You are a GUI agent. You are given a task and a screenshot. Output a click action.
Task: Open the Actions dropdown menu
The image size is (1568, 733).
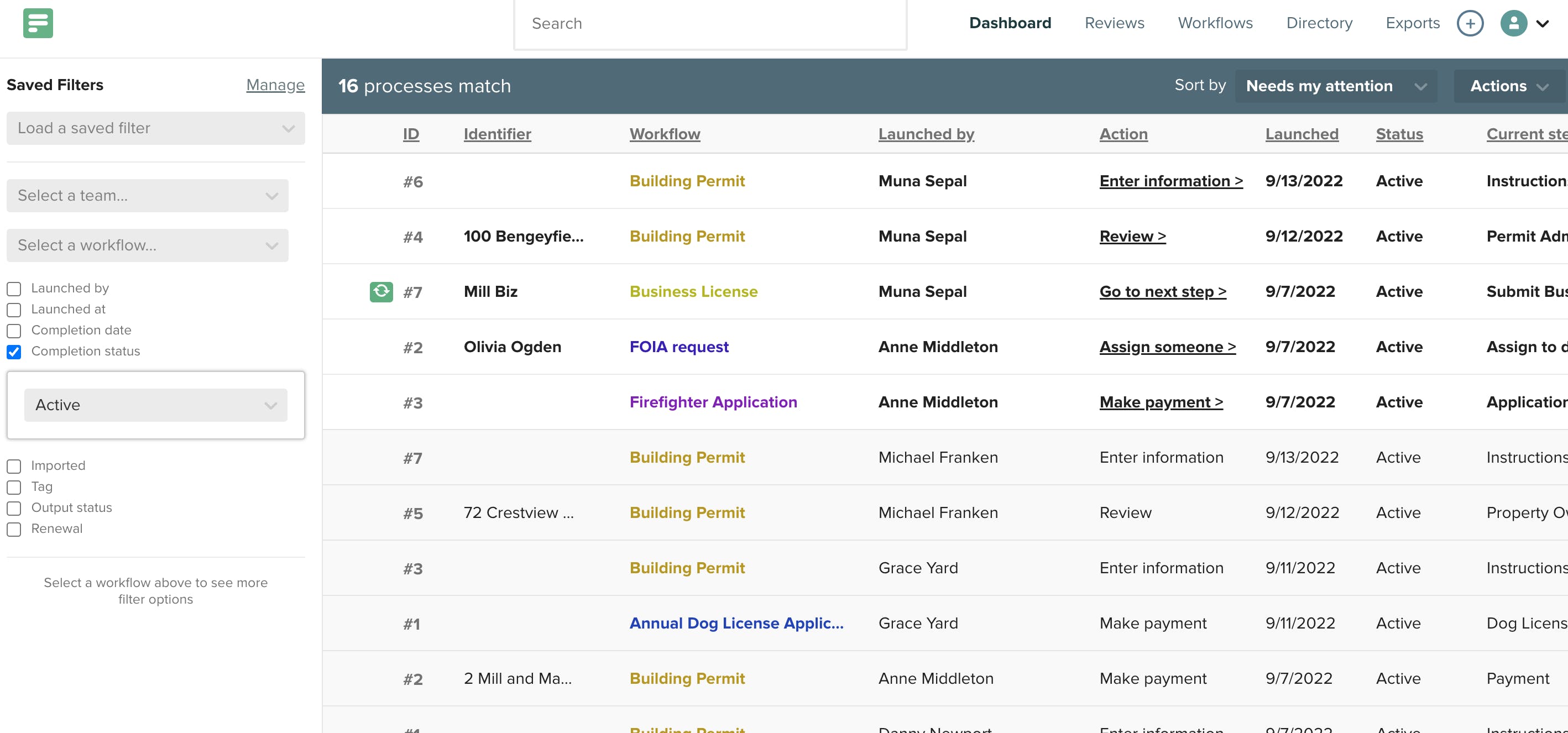[1508, 86]
